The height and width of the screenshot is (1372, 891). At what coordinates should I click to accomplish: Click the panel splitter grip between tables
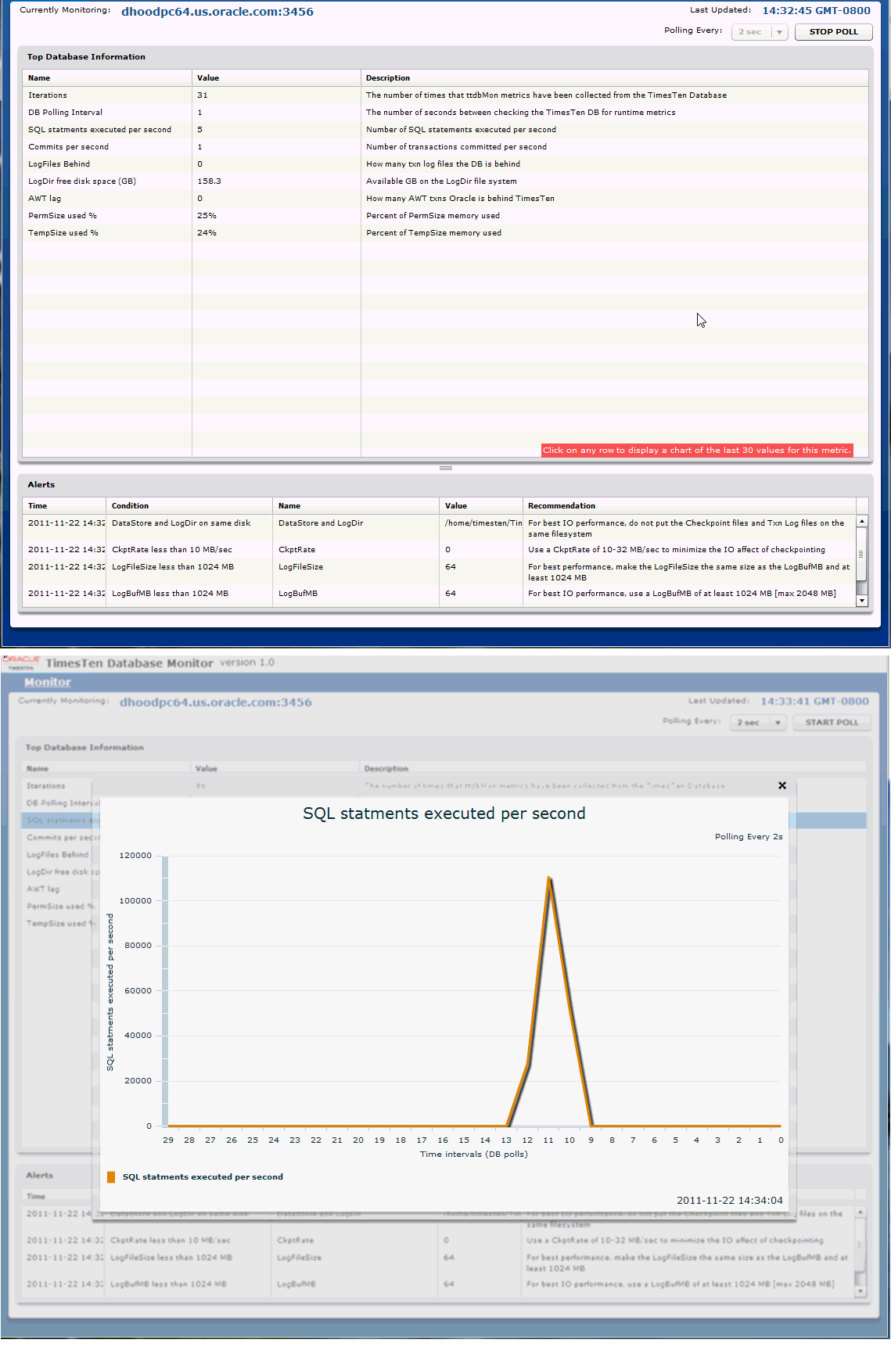pos(445,468)
